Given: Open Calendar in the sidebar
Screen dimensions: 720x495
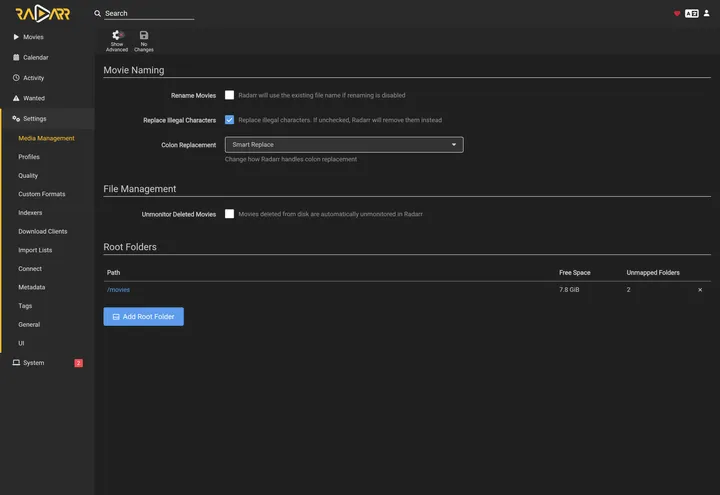Looking at the screenshot, I should coord(47,57).
